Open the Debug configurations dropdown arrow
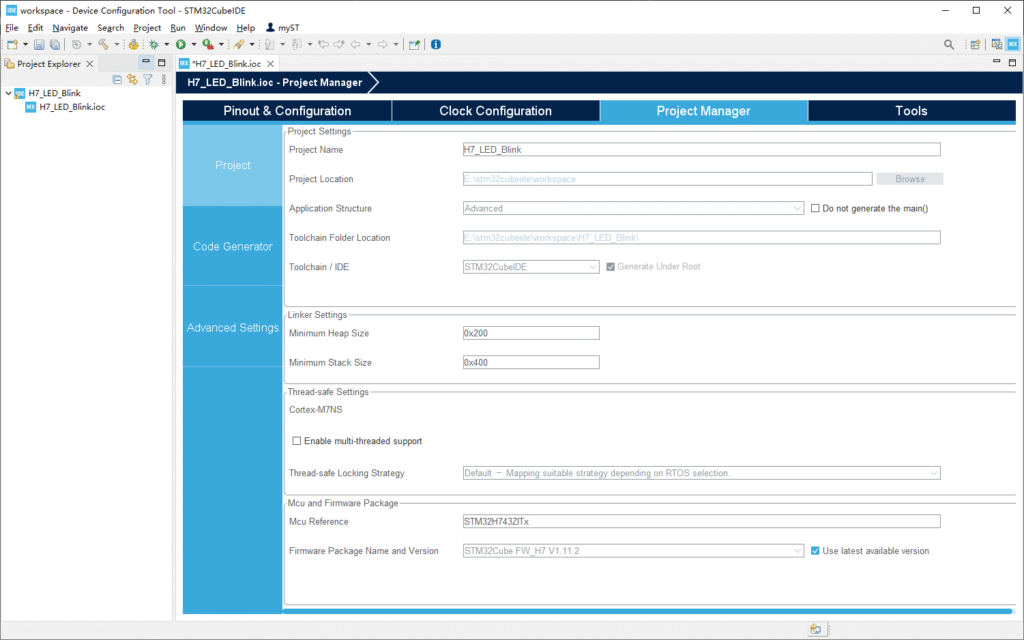Image resolution: width=1024 pixels, height=640 pixels. [167, 44]
